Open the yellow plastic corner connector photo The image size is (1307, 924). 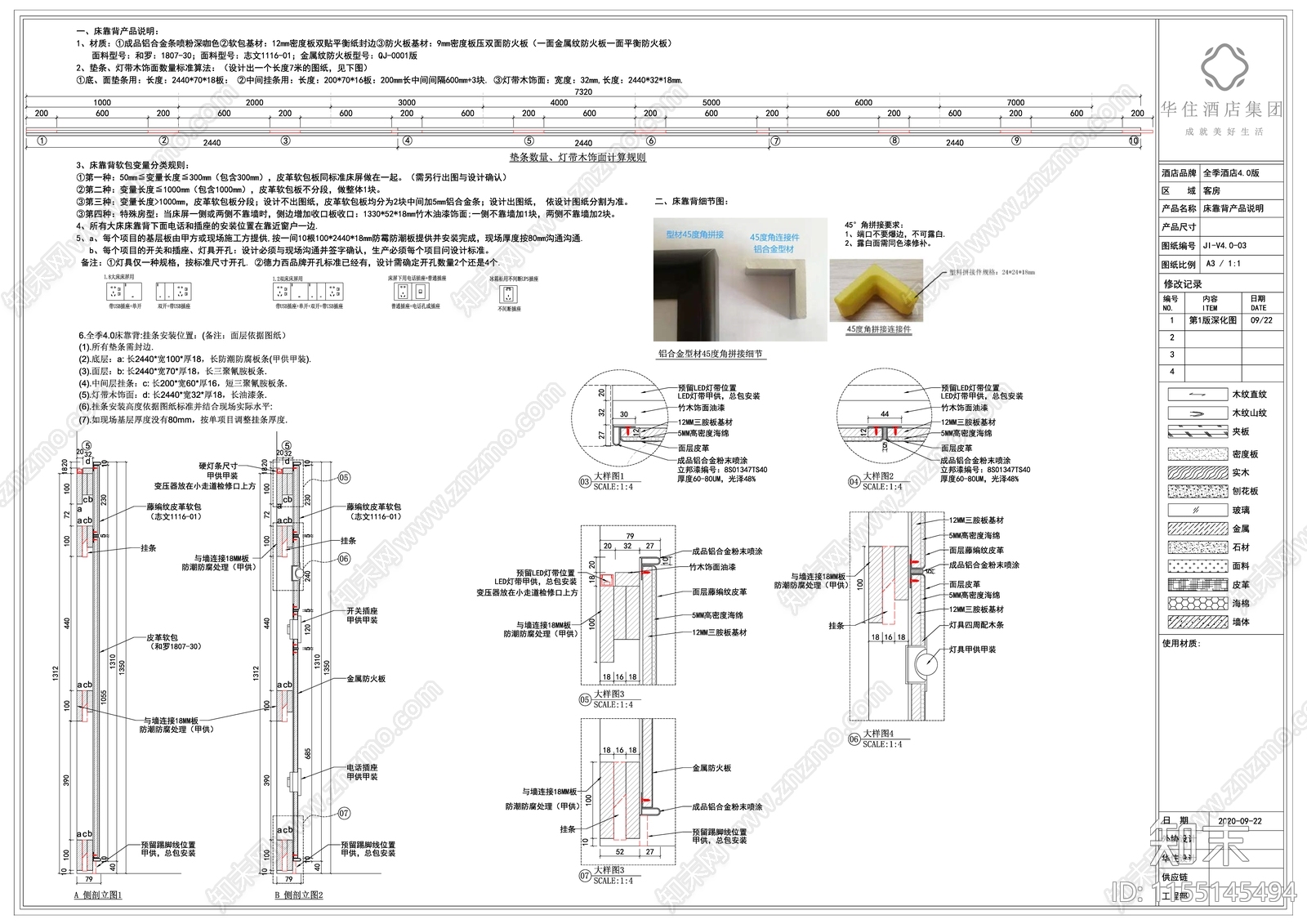click(877, 292)
